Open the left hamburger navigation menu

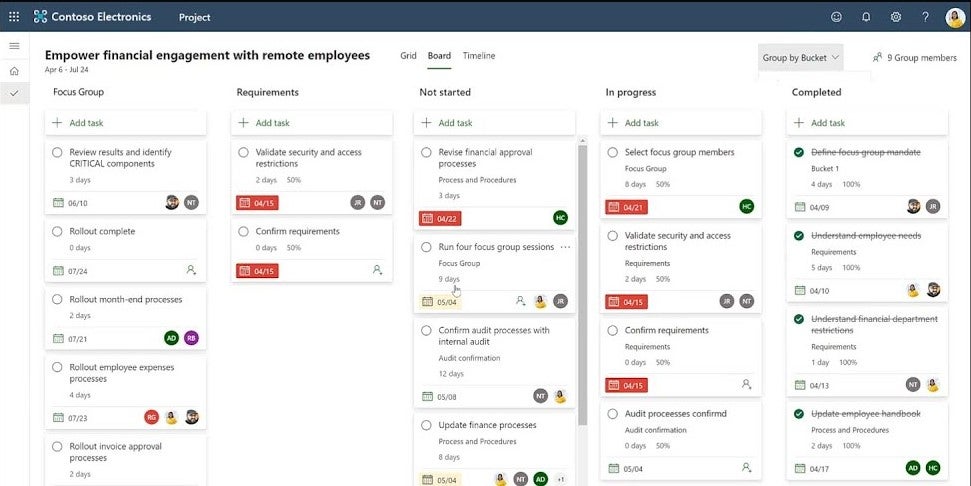(14, 46)
